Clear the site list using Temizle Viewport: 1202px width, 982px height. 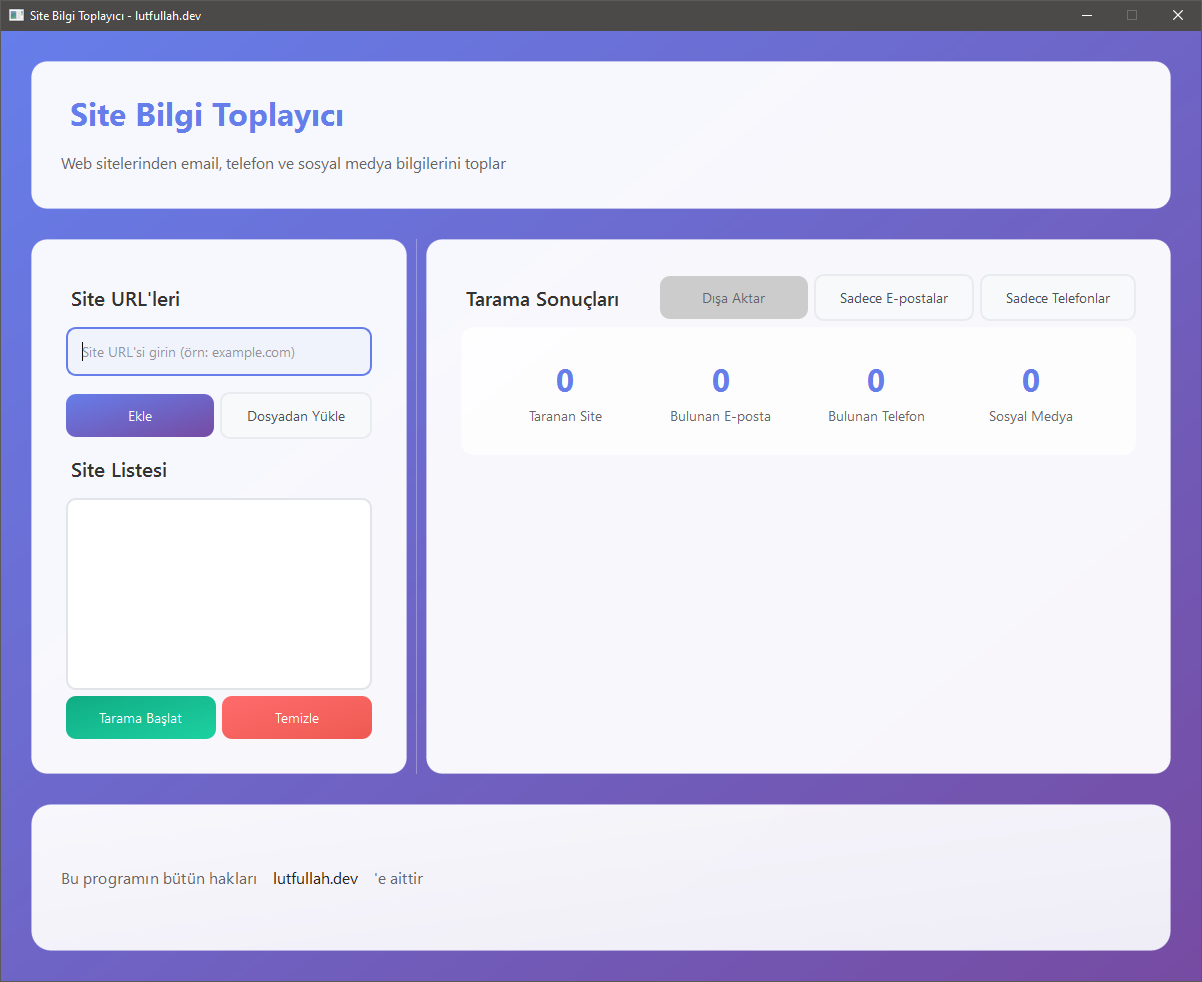point(296,717)
